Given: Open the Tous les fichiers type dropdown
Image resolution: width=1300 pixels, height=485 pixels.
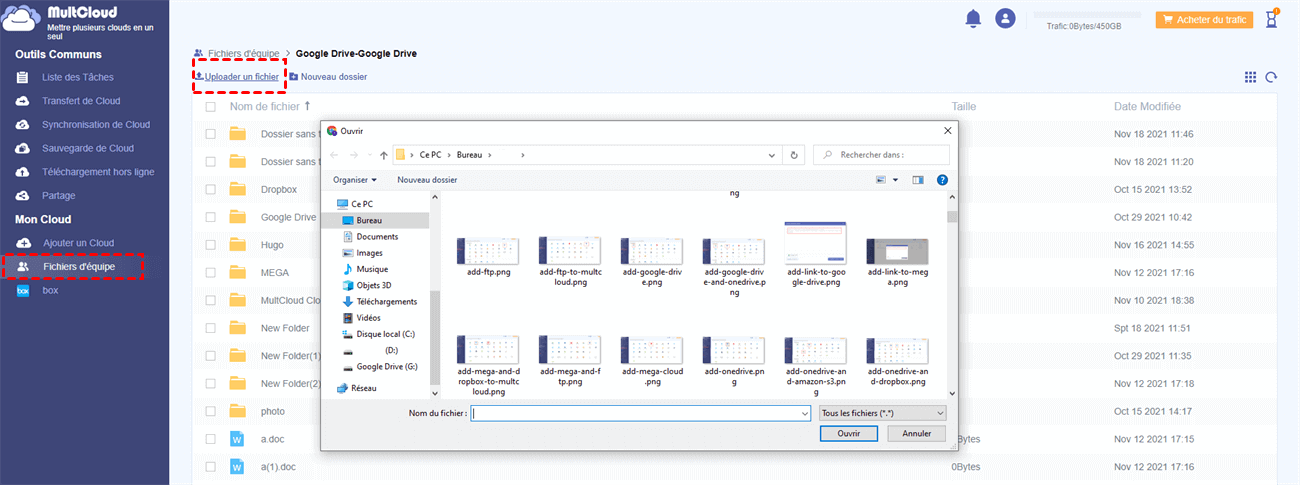Looking at the screenshot, I should pos(881,412).
